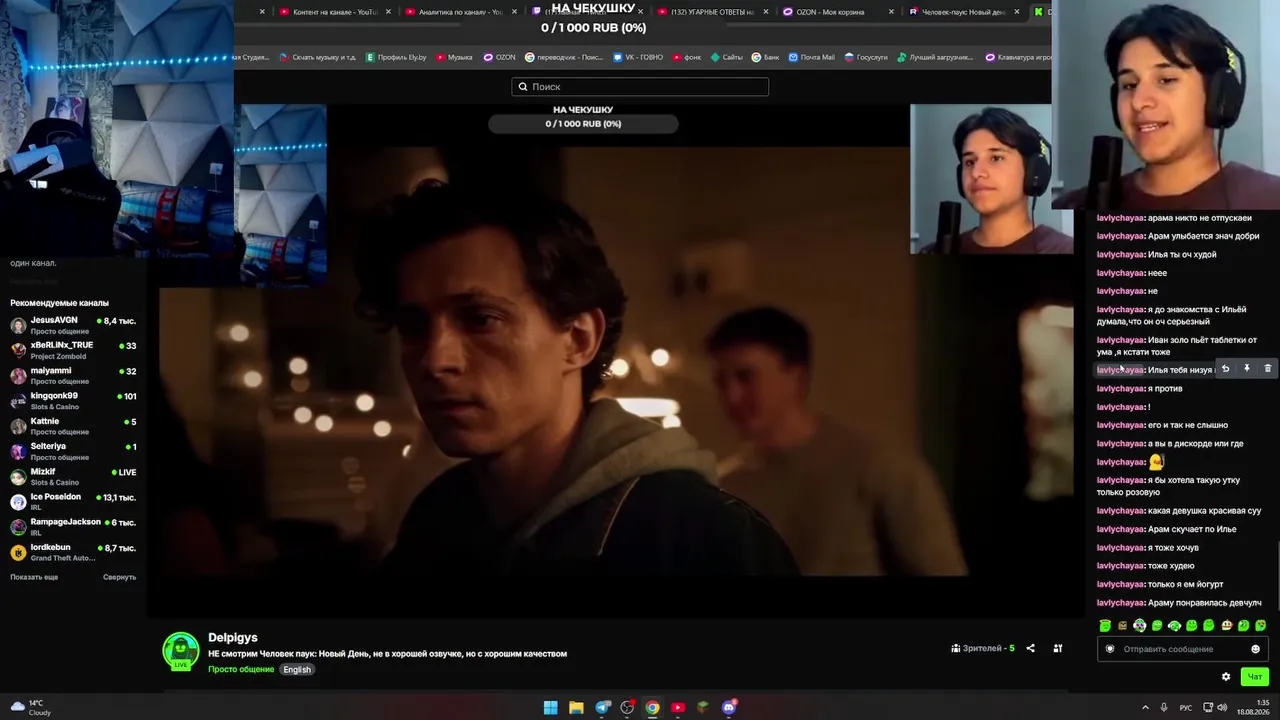Switch keyboard language РУС
The width and height of the screenshot is (1280, 720).
coord(1186,708)
